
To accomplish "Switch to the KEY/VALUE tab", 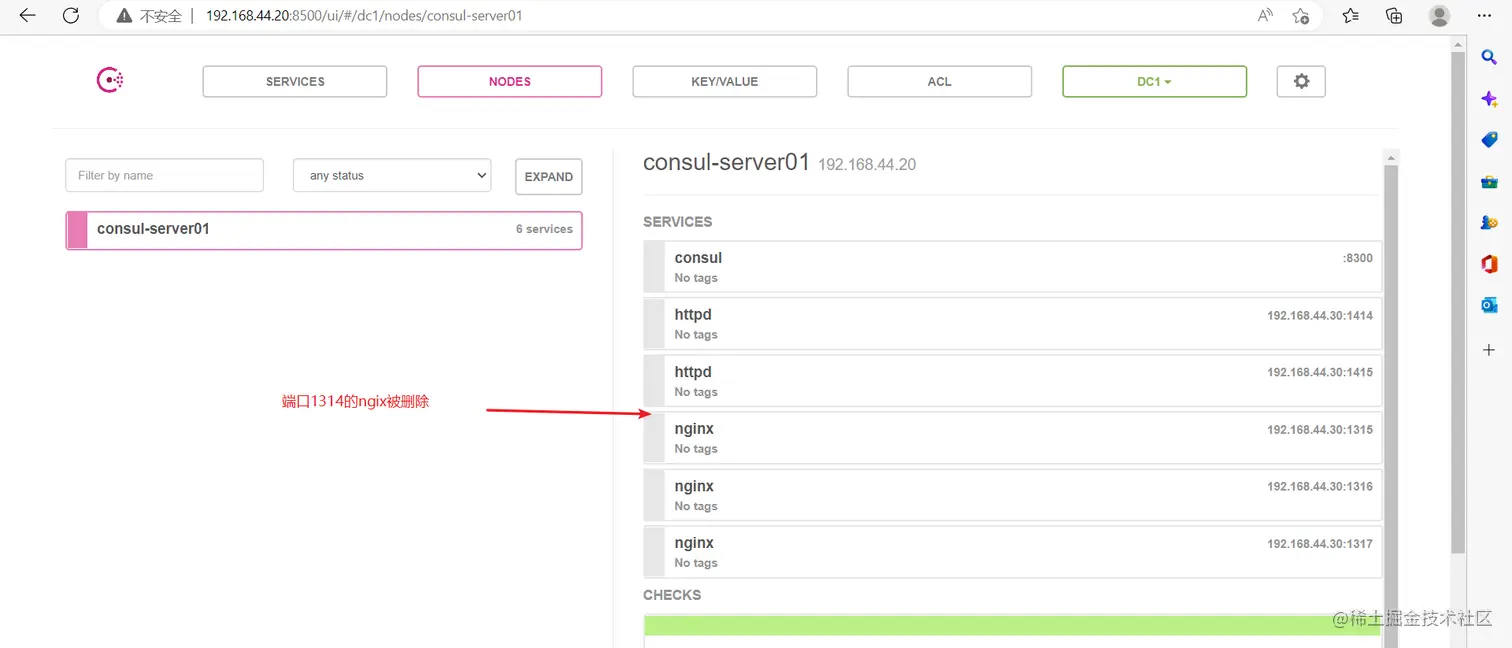I will pos(725,82).
